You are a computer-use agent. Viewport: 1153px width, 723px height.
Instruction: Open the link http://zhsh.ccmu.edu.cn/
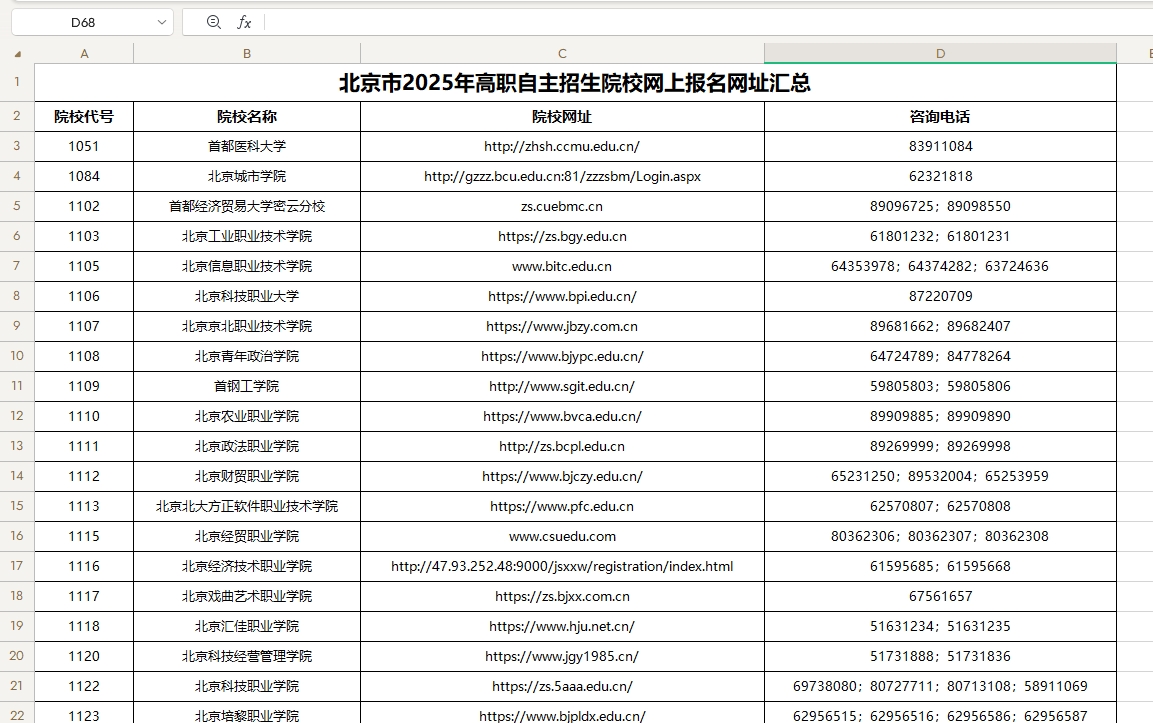tap(562, 146)
